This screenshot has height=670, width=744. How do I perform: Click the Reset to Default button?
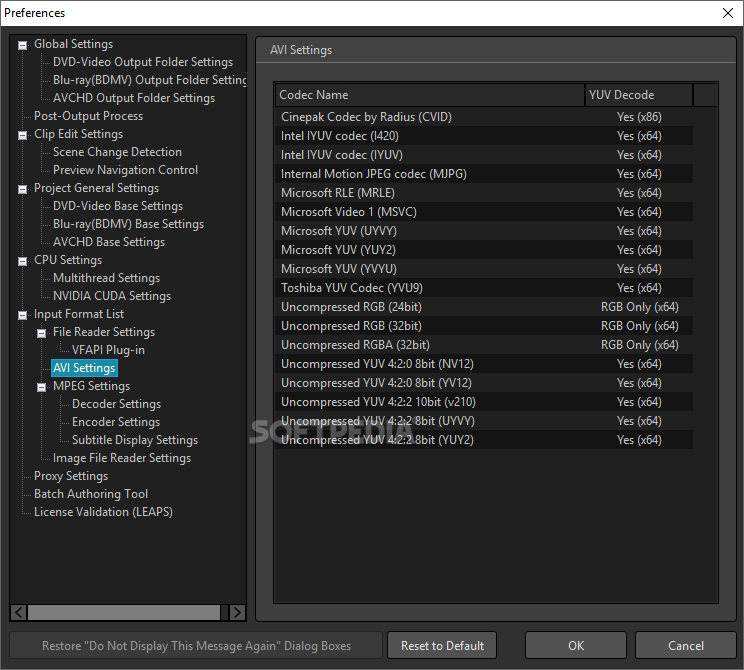pyautogui.click(x=442, y=645)
